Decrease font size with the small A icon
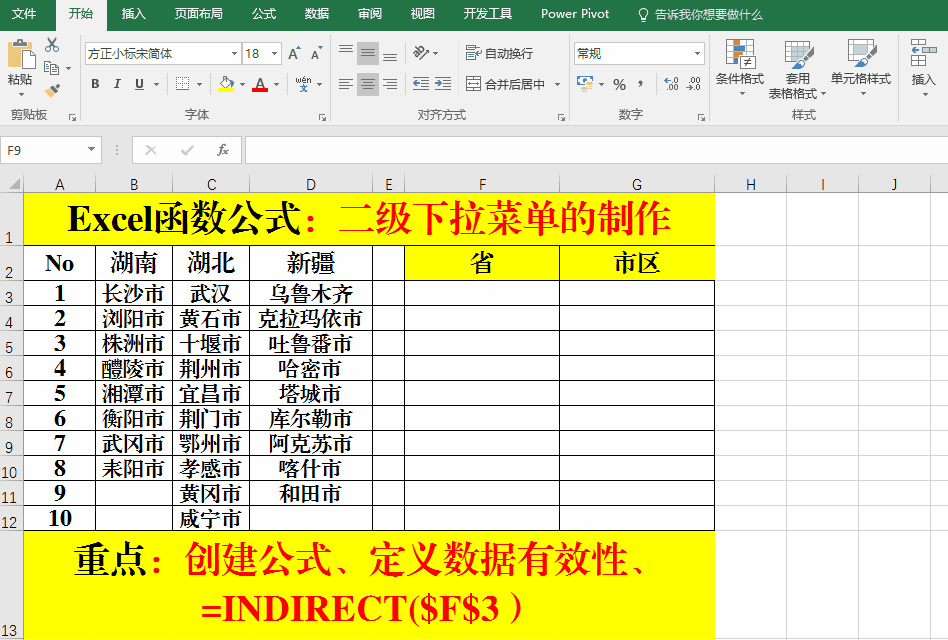The image size is (948, 640). pos(316,54)
